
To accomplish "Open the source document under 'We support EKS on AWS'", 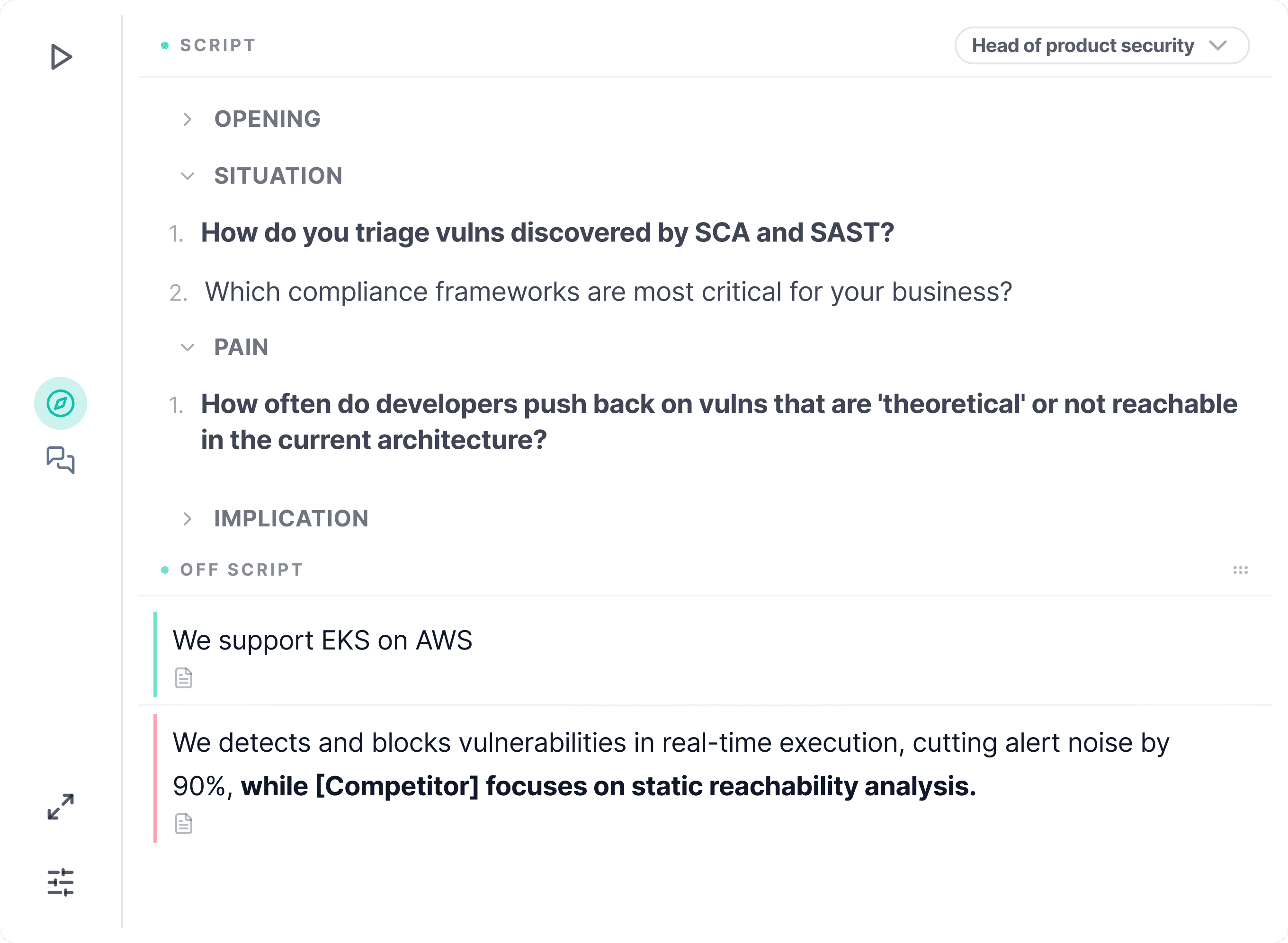I will point(184,678).
